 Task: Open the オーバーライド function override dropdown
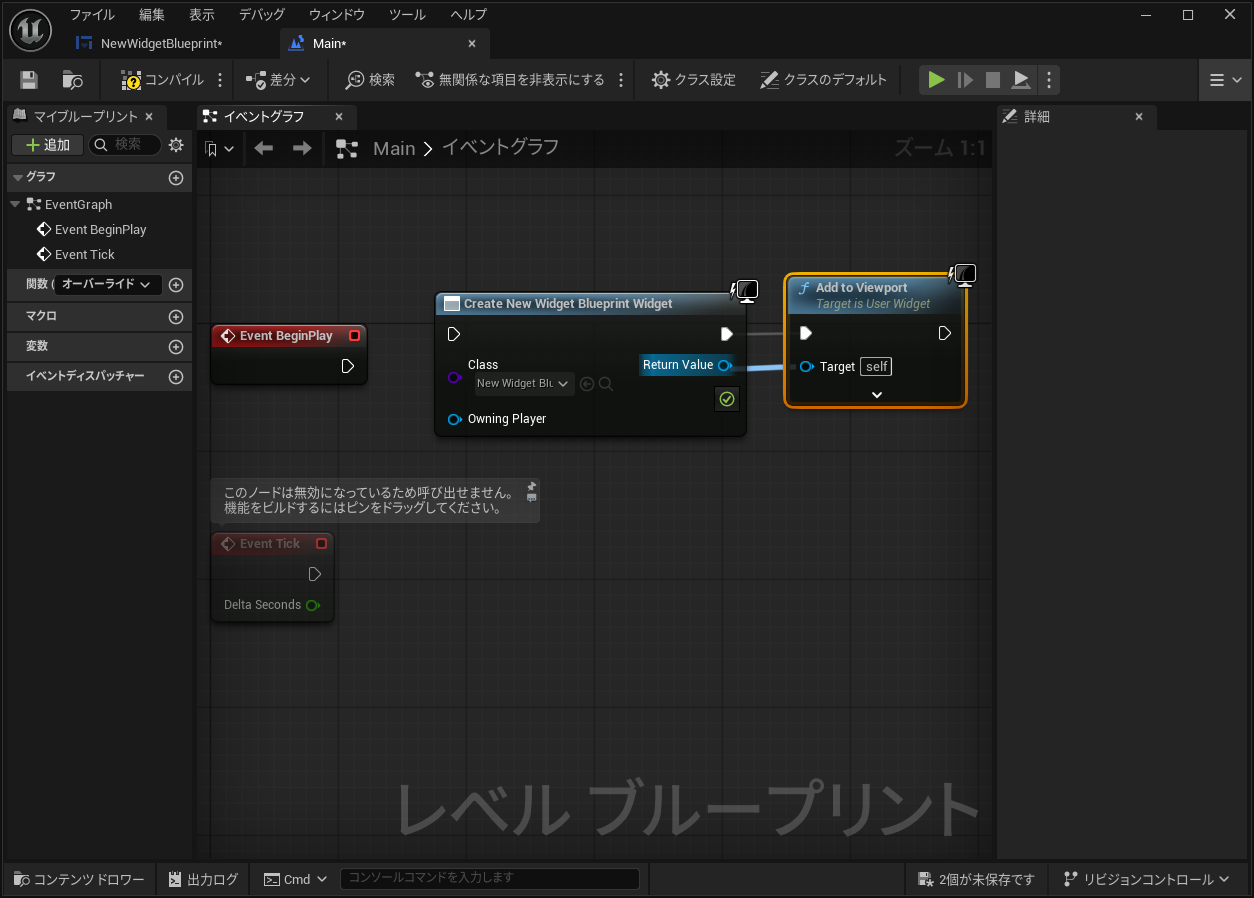tap(107, 285)
